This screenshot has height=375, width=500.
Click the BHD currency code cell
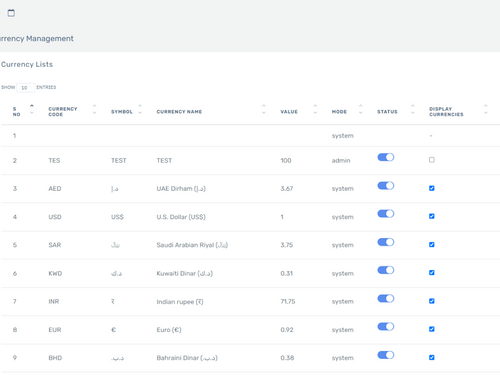click(x=55, y=358)
